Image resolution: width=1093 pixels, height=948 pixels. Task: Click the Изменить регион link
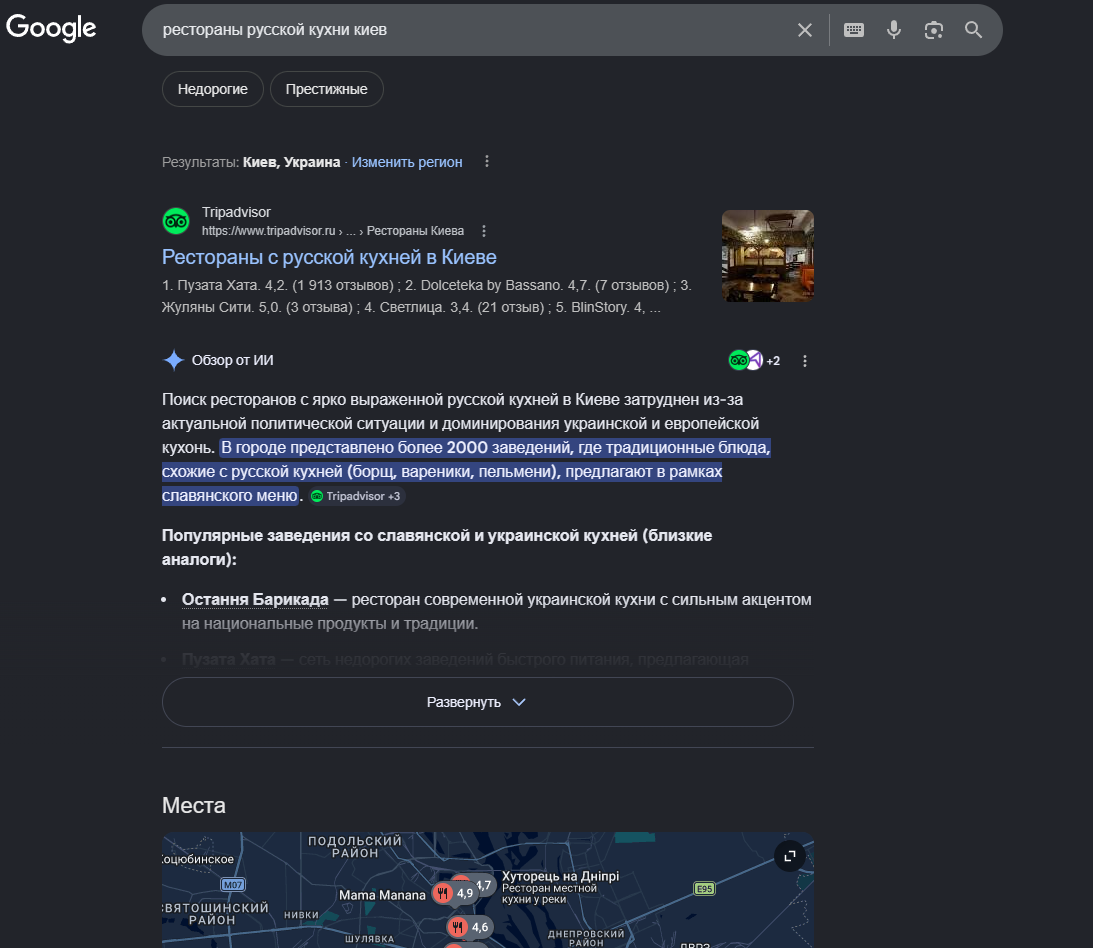(x=407, y=162)
